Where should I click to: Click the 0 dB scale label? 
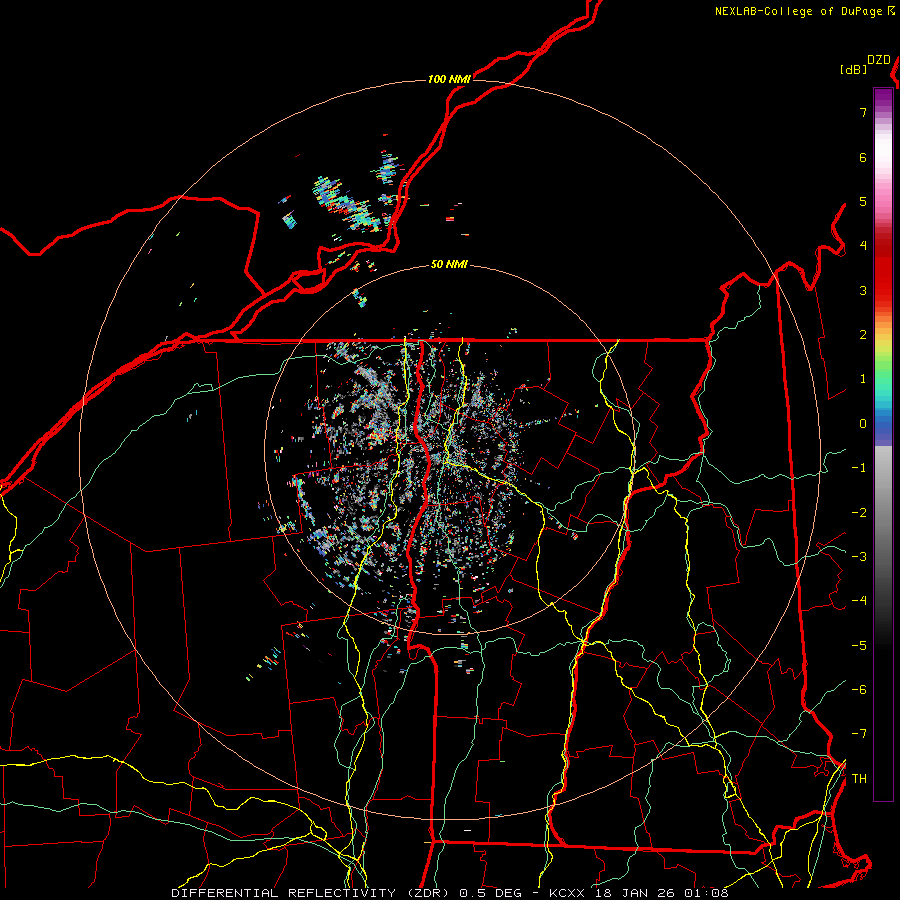tap(863, 424)
